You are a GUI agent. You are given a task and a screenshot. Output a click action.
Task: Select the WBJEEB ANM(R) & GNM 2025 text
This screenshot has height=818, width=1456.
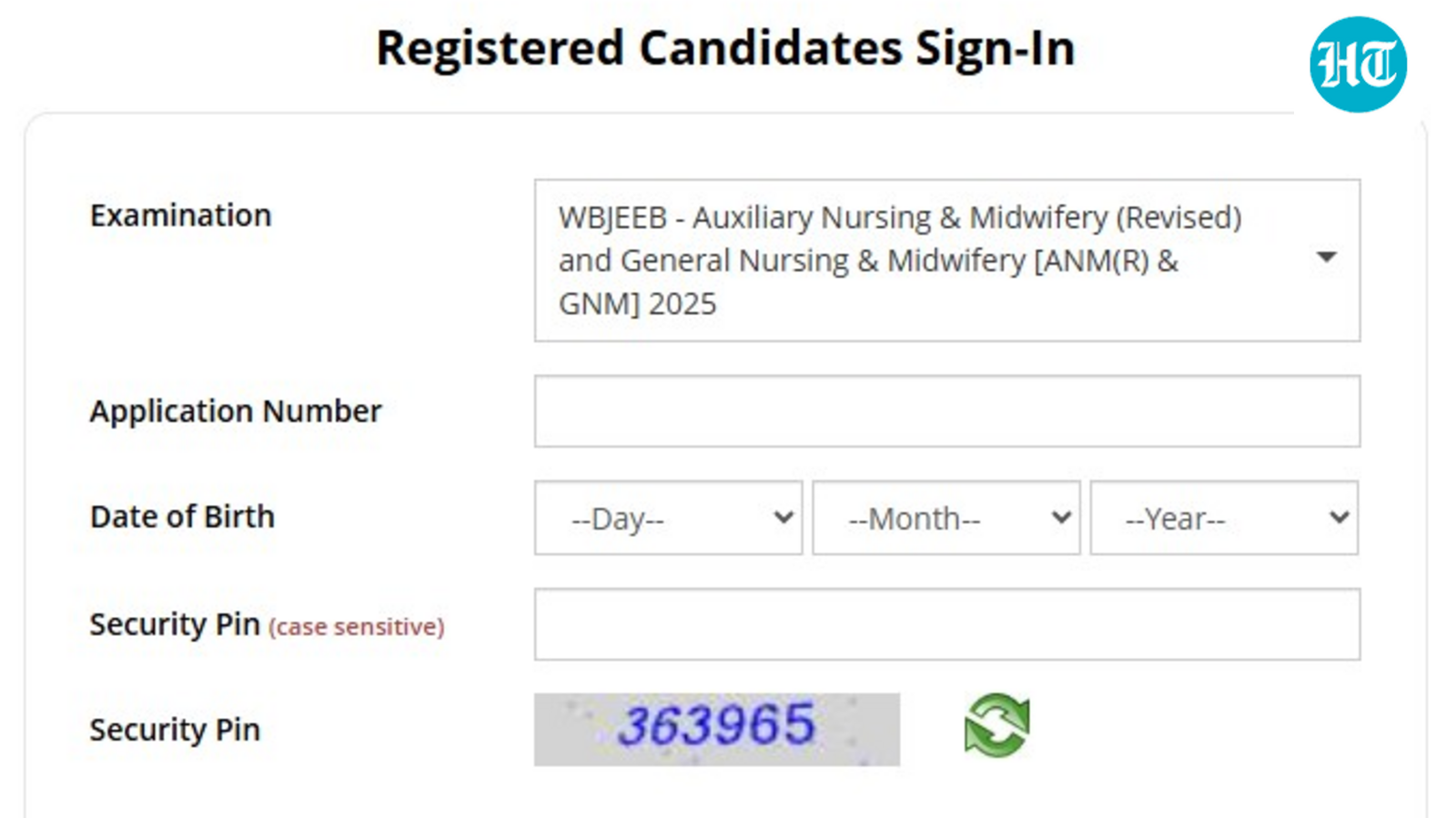(x=899, y=260)
